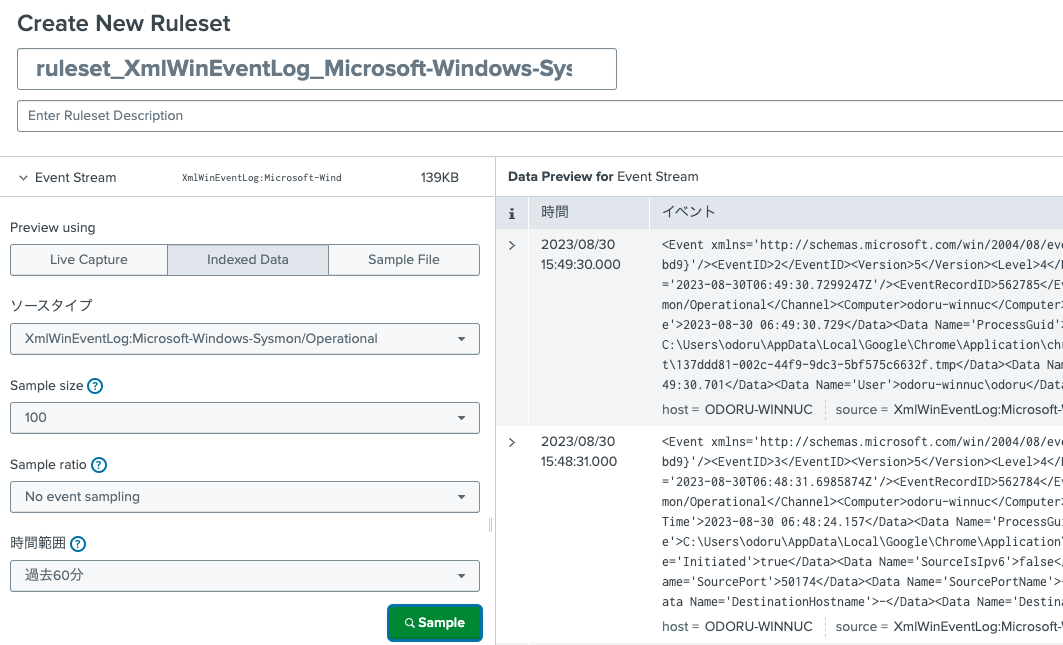This screenshot has height=645, width=1063.
Task: Collapse the Event Stream section chevron
Action: point(23,178)
